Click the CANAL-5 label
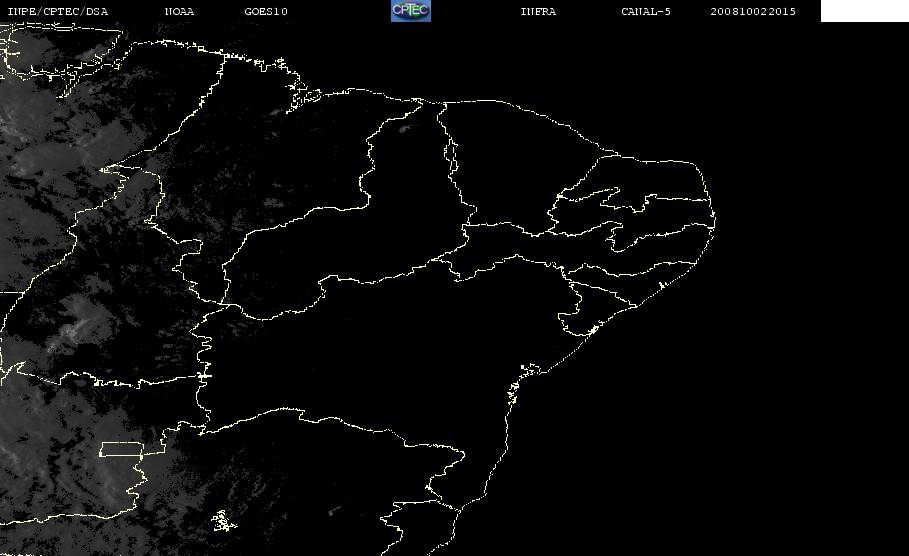 [646, 12]
